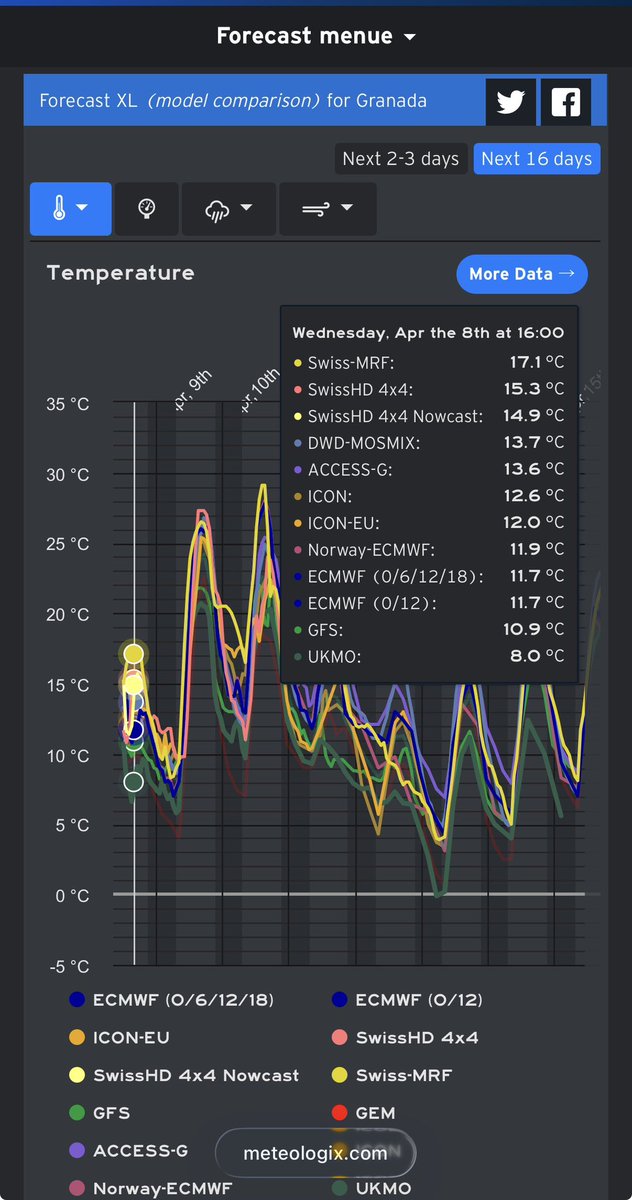Toggle ECMWF (0/6/12/18) legend series
This screenshot has width=632, height=1200.
point(171,999)
